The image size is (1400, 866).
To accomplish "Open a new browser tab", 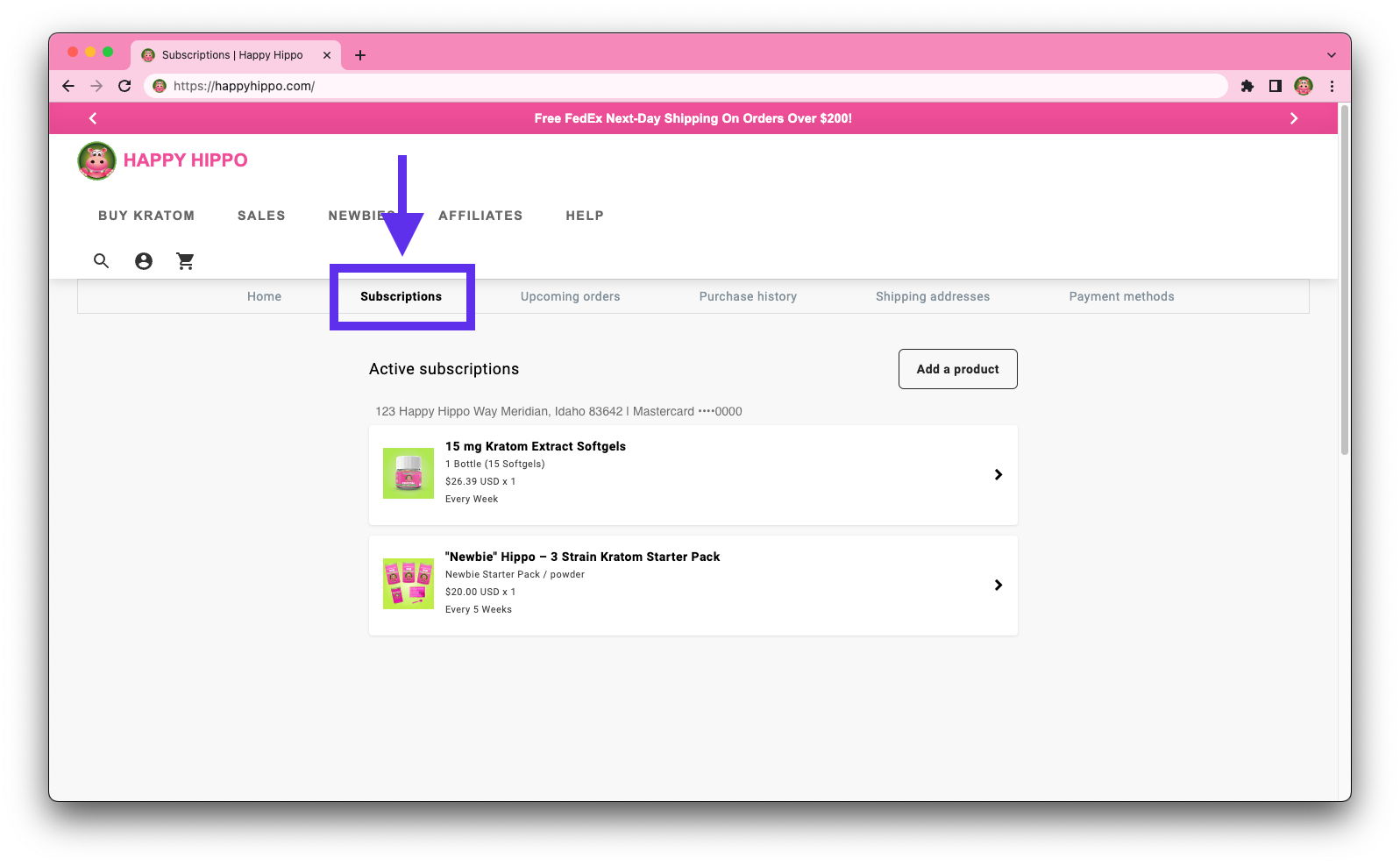I will tap(360, 55).
